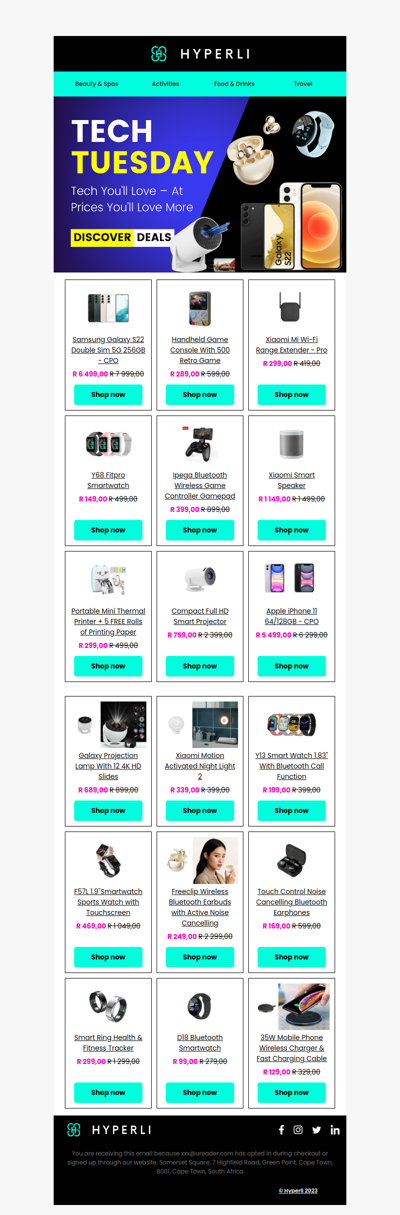Open Compact Full HD Smart Projector link
Image resolution: width=400 pixels, height=1215 pixels.
point(200,616)
